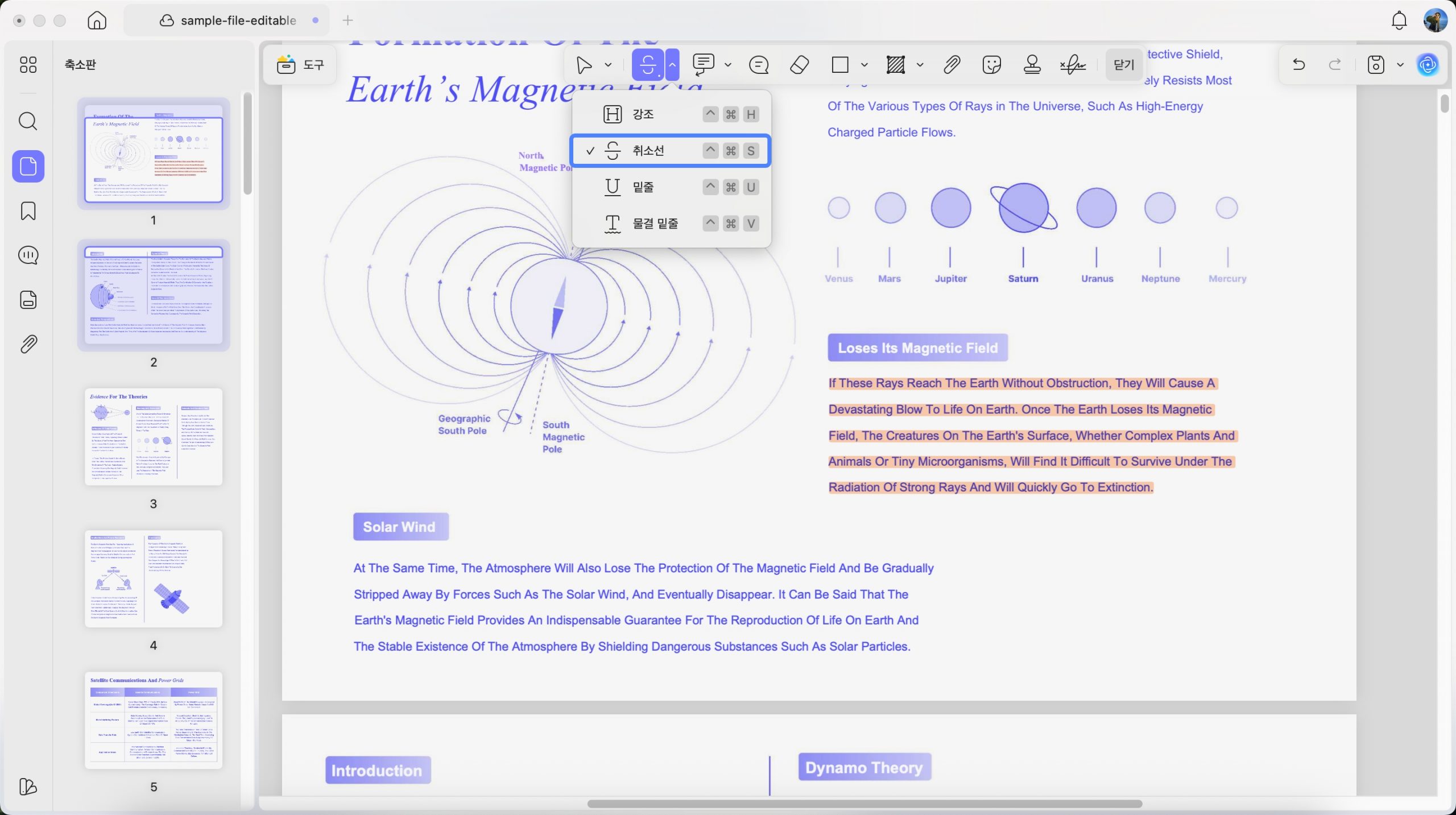Open the sticker tool

[992, 65]
